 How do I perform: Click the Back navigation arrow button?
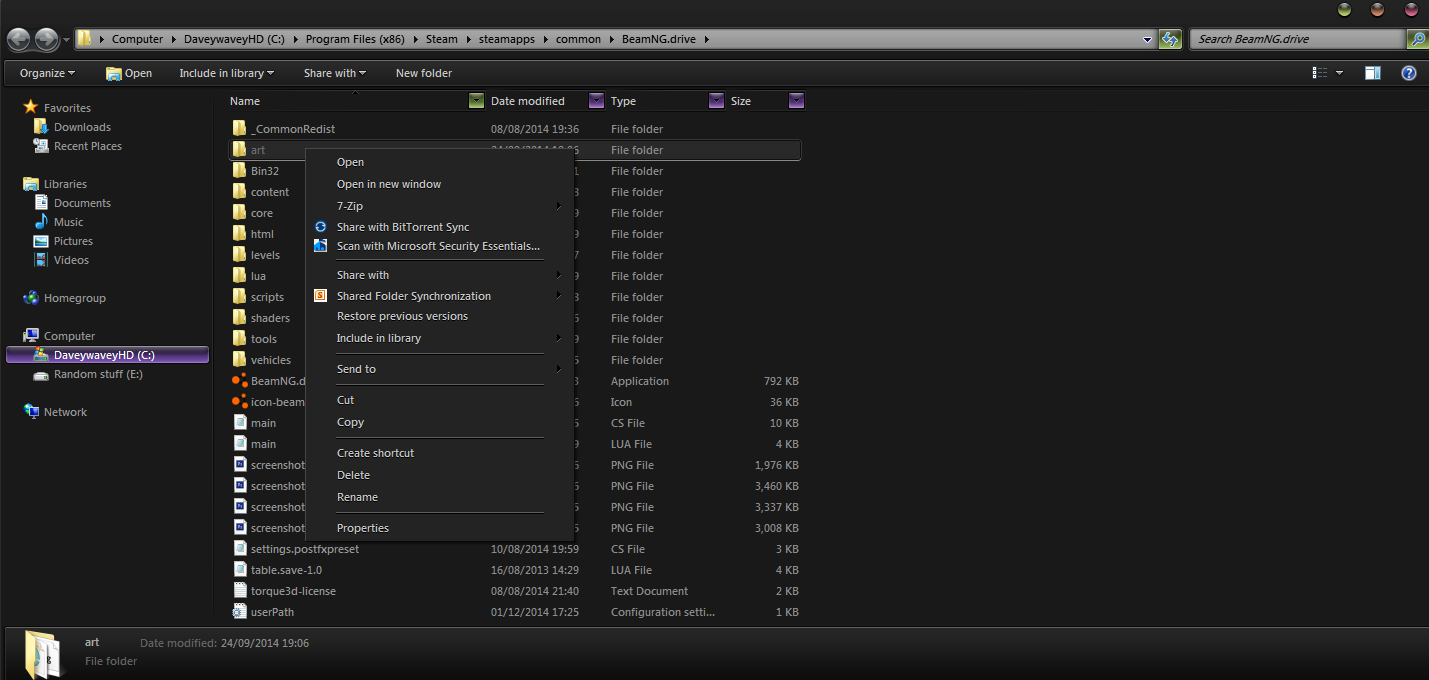pyautogui.click(x=19, y=39)
